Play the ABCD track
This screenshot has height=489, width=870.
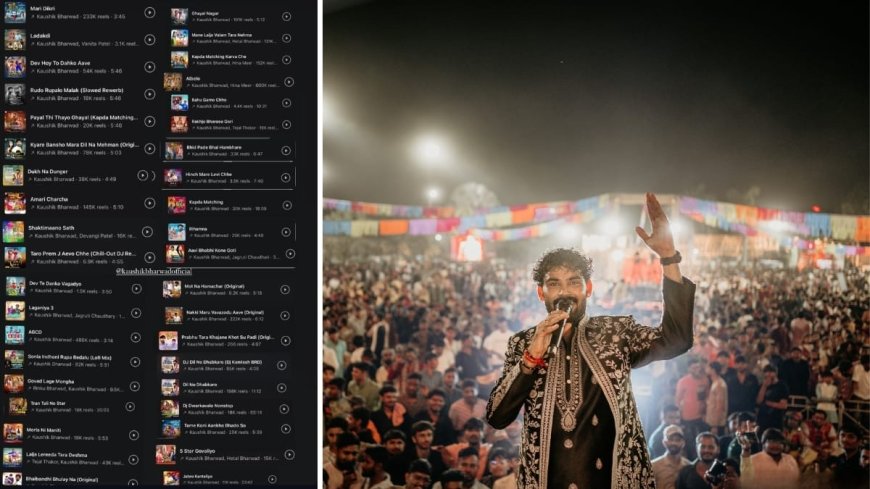[135, 337]
